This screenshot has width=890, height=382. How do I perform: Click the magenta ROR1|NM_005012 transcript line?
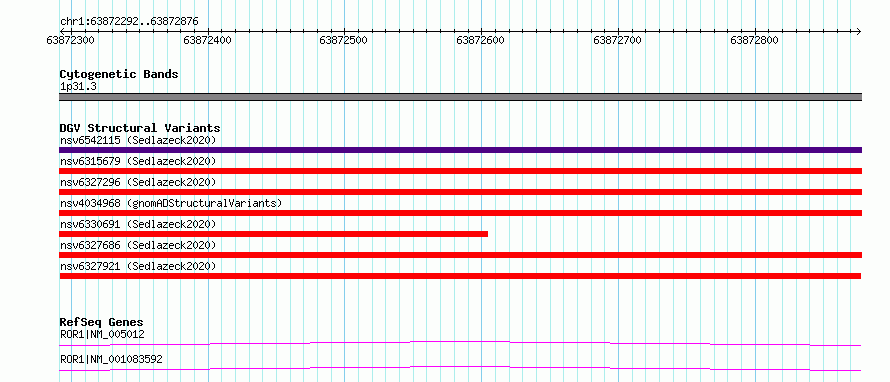pyautogui.click(x=460, y=343)
